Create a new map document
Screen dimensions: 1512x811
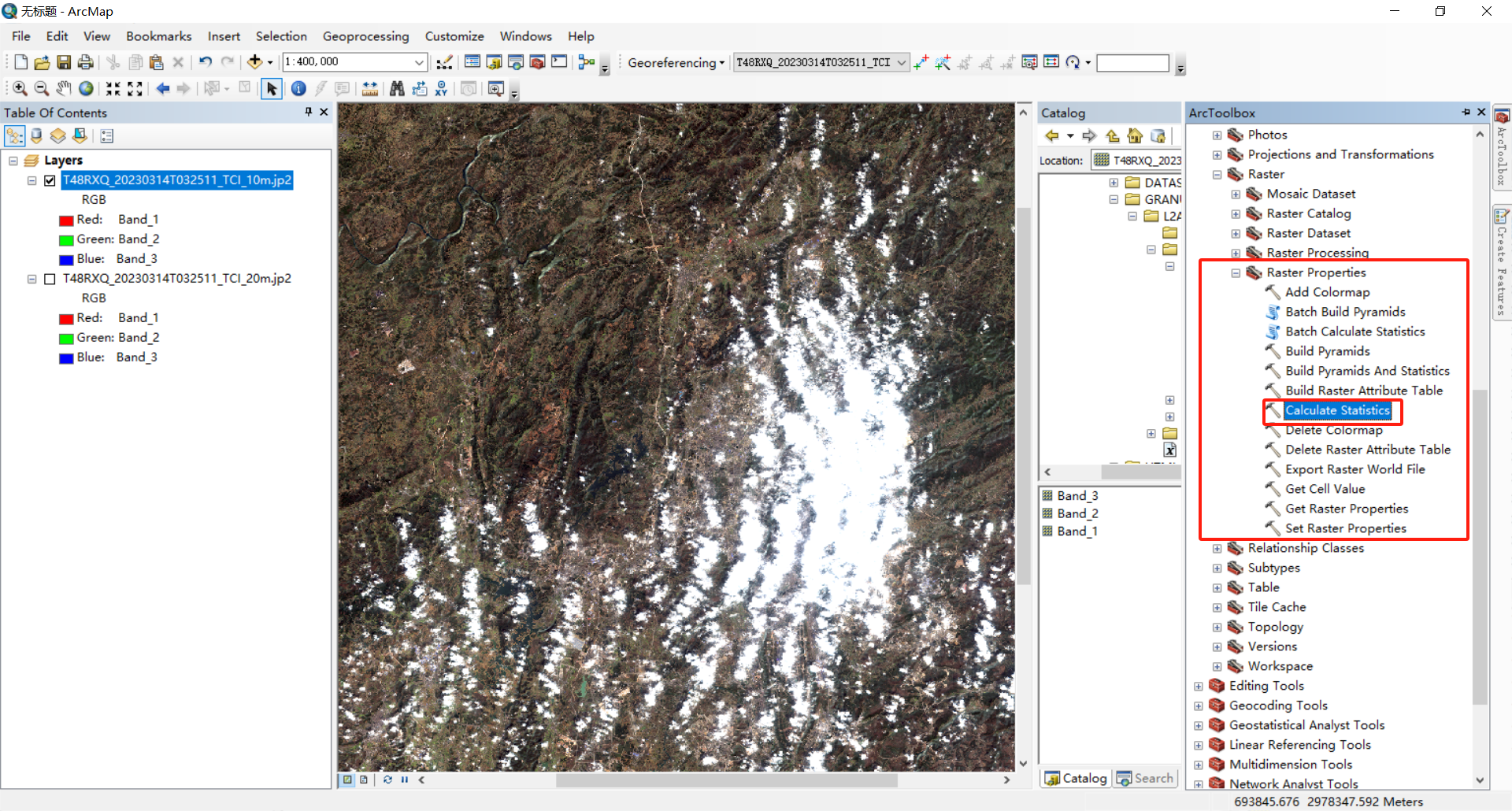coord(21,62)
